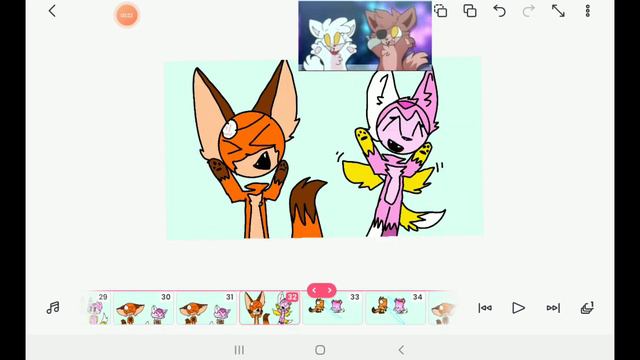This screenshot has width=640, height=360.
Task: Undo the last drawing action
Action: pyautogui.click(x=500, y=11)
